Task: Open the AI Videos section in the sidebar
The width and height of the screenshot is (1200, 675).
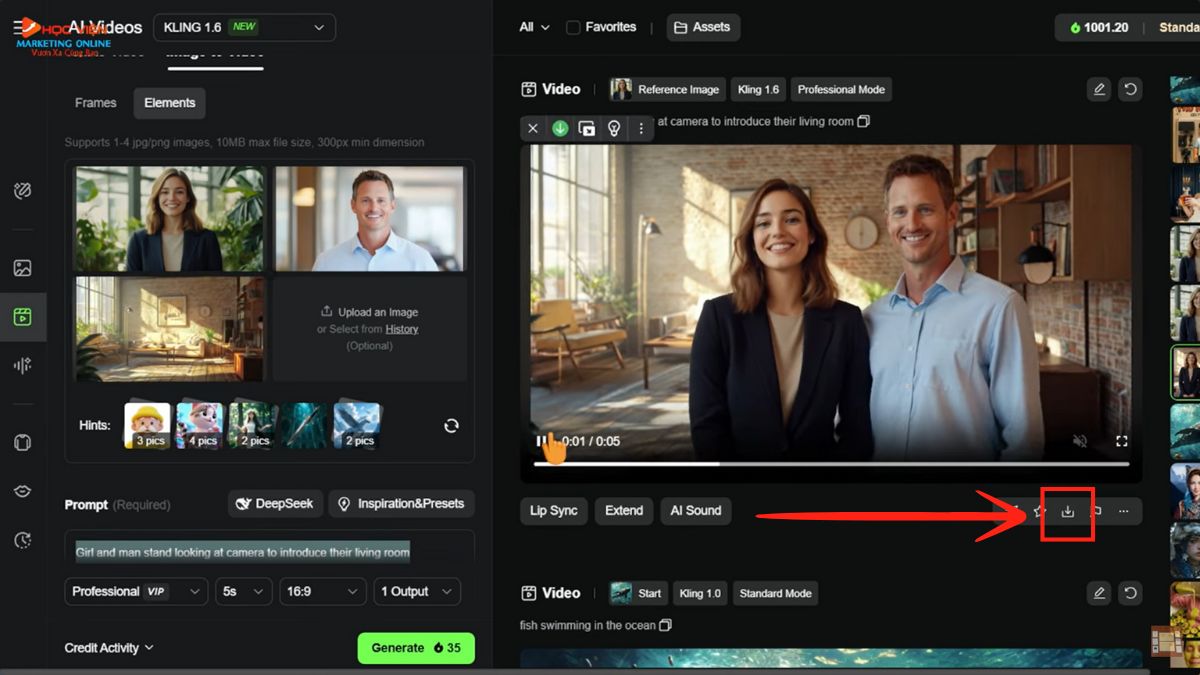Action: point(23,317)
